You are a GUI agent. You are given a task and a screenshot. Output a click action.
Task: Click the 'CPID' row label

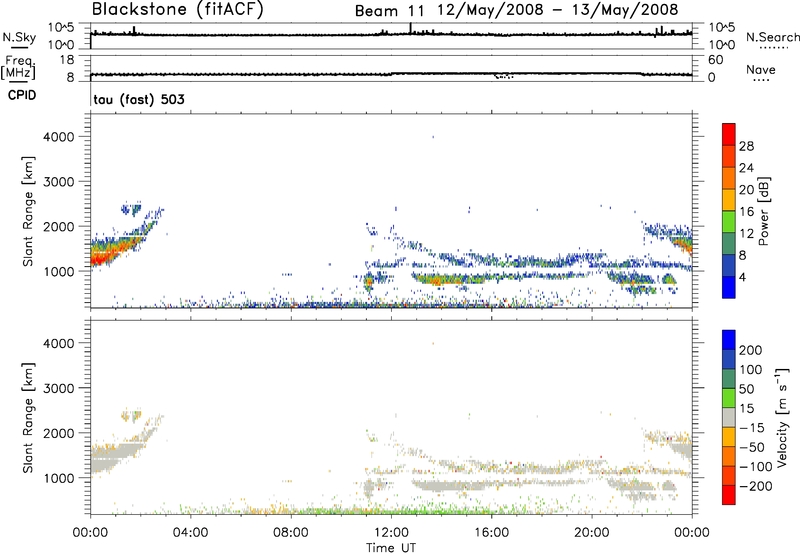point(22,95)
